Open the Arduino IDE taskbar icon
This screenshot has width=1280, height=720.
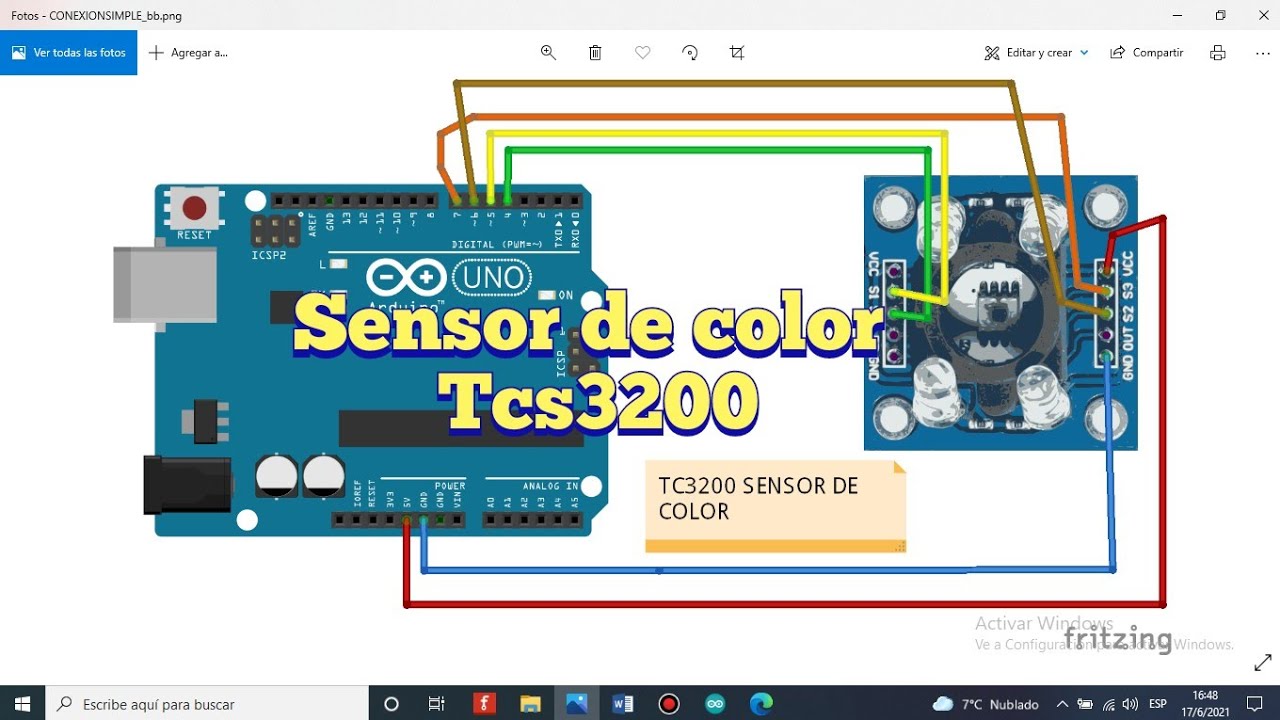pos(715,704)
